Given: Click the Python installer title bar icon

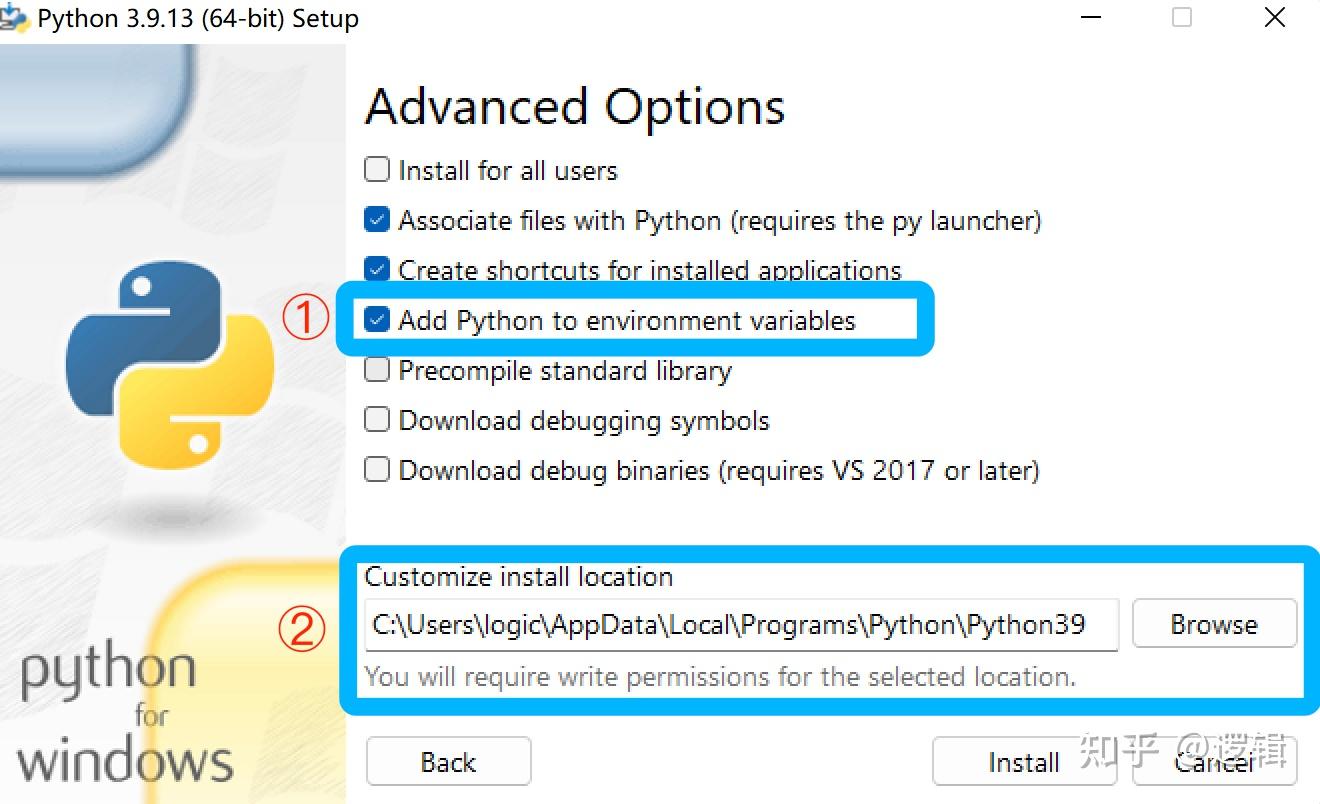Looking at the screenshot, I should pyautogui.click(x=14, y=17).
